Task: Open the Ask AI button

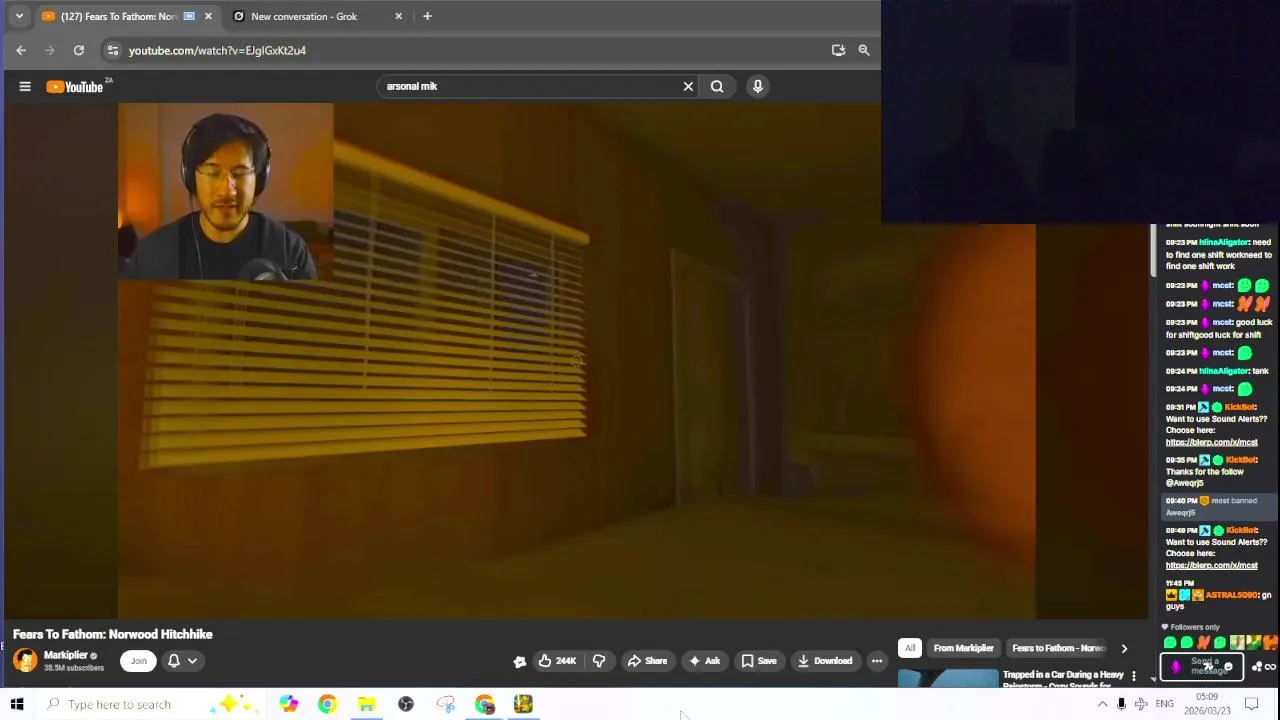Action: click(704, 660)
